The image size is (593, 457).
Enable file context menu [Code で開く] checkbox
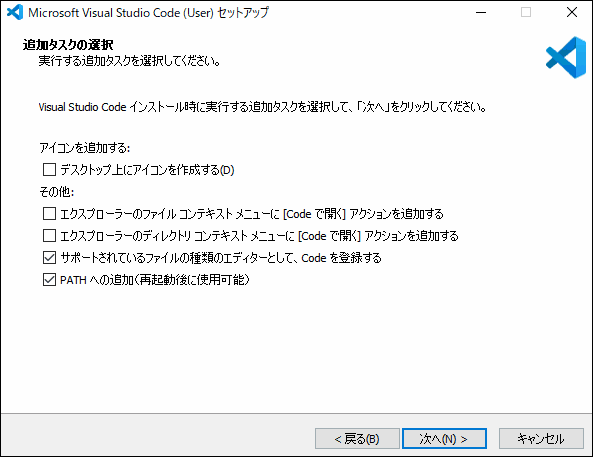(50, 214)
